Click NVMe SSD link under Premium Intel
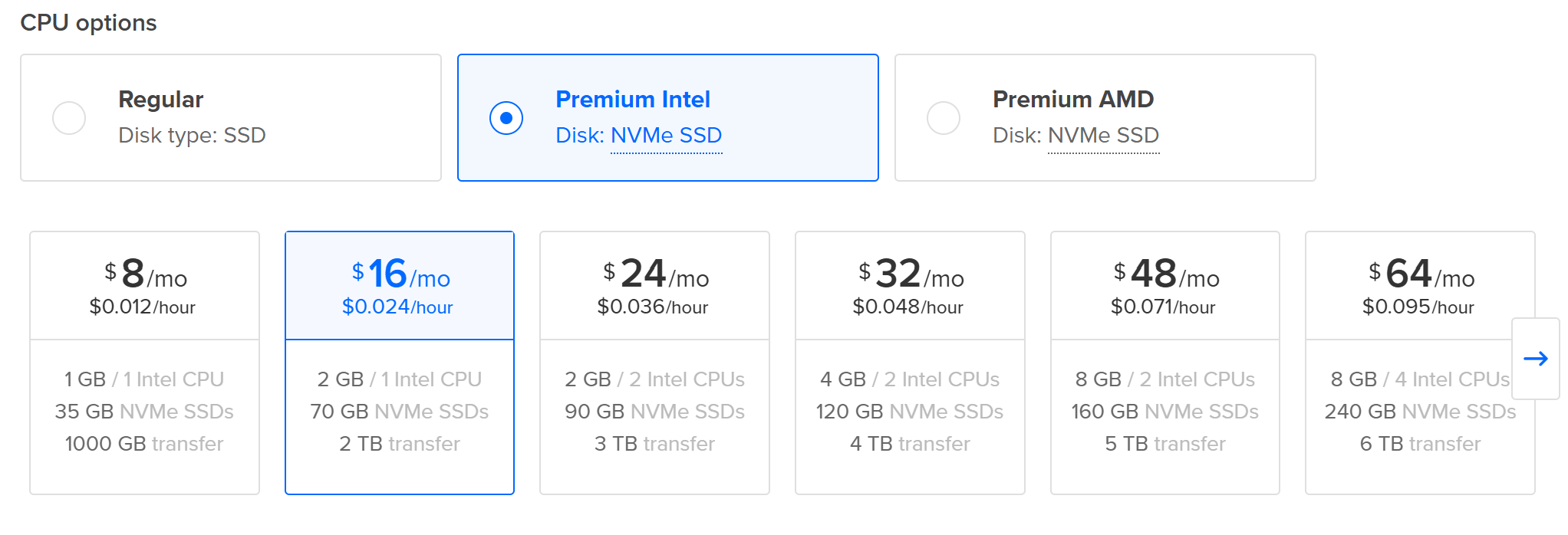This screenshot has height=535, width=1568. (666, 136)
